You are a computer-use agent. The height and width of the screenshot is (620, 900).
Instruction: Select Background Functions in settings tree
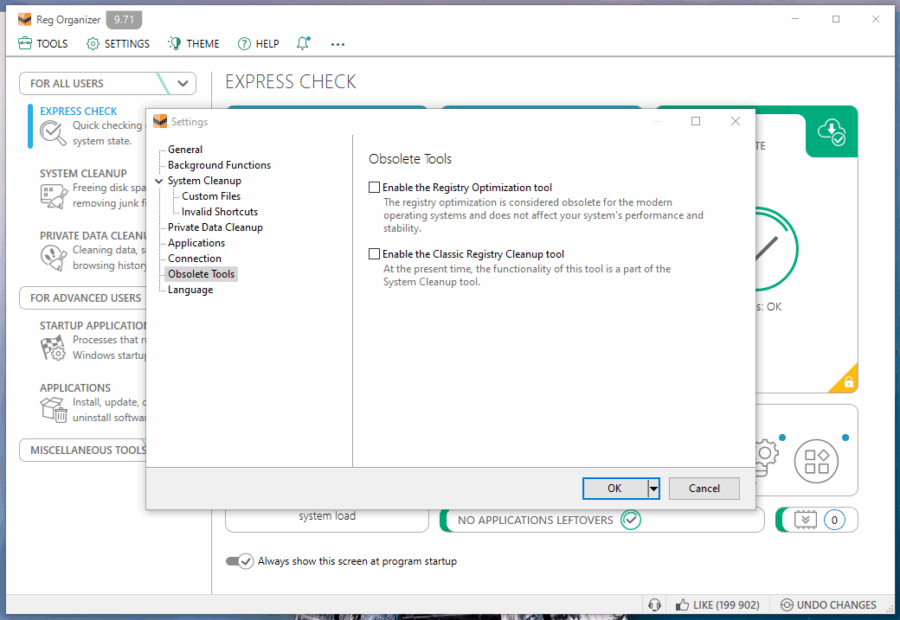(x=219, y=165)
